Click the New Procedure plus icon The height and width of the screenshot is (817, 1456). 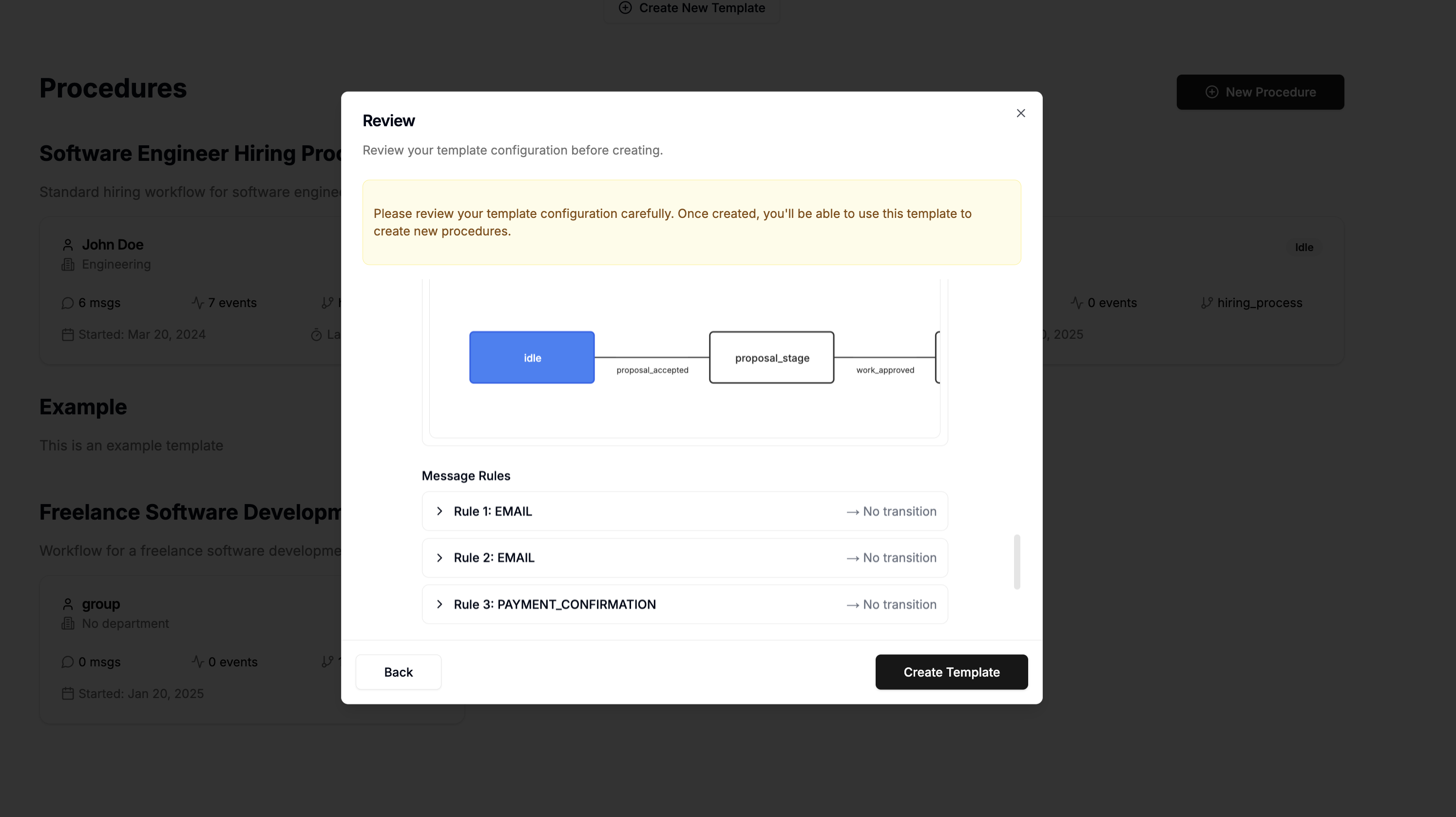[x=1211, y=92]
